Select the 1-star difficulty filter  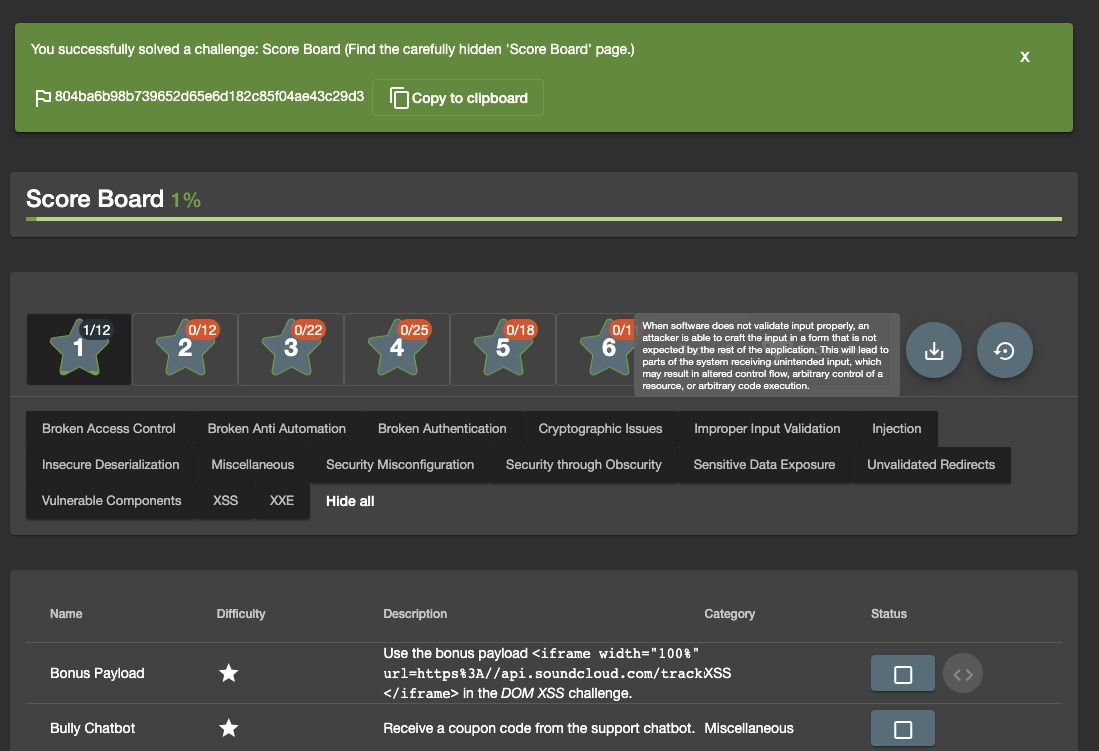(x=79, y=349)
